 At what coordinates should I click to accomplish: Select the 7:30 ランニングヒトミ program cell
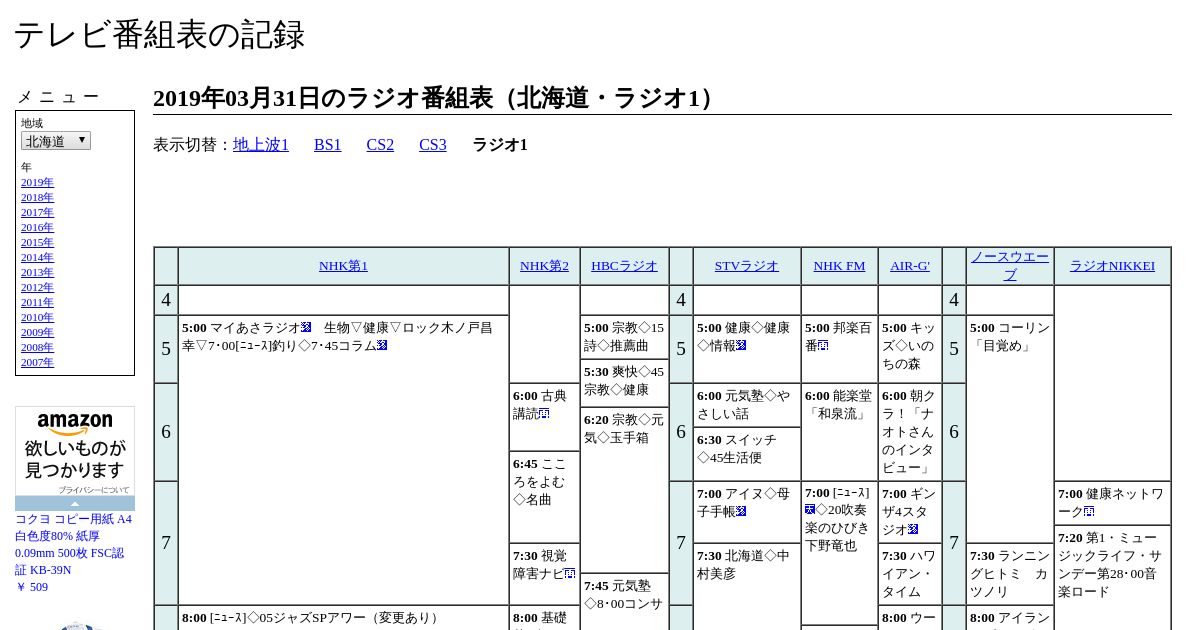(x=1010, y=574)
